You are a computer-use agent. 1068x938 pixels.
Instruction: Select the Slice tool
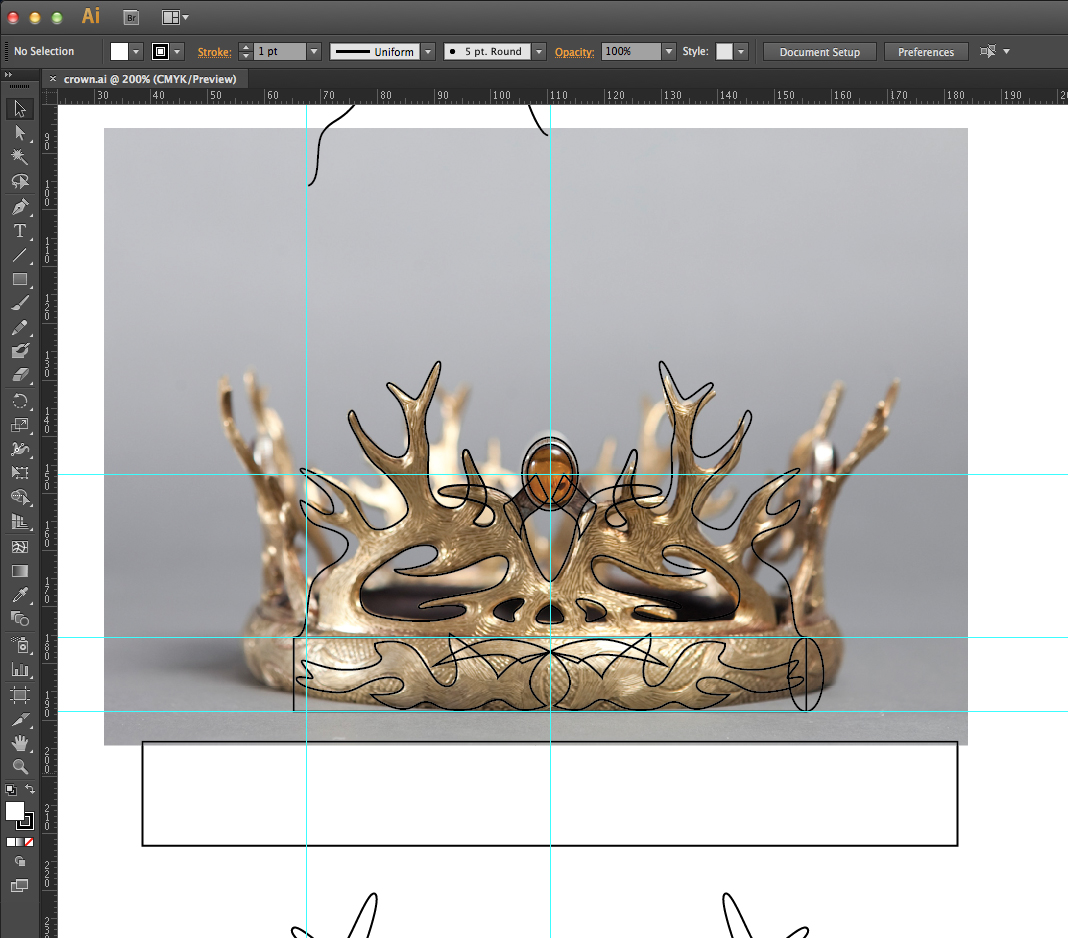tap(20, 719)
